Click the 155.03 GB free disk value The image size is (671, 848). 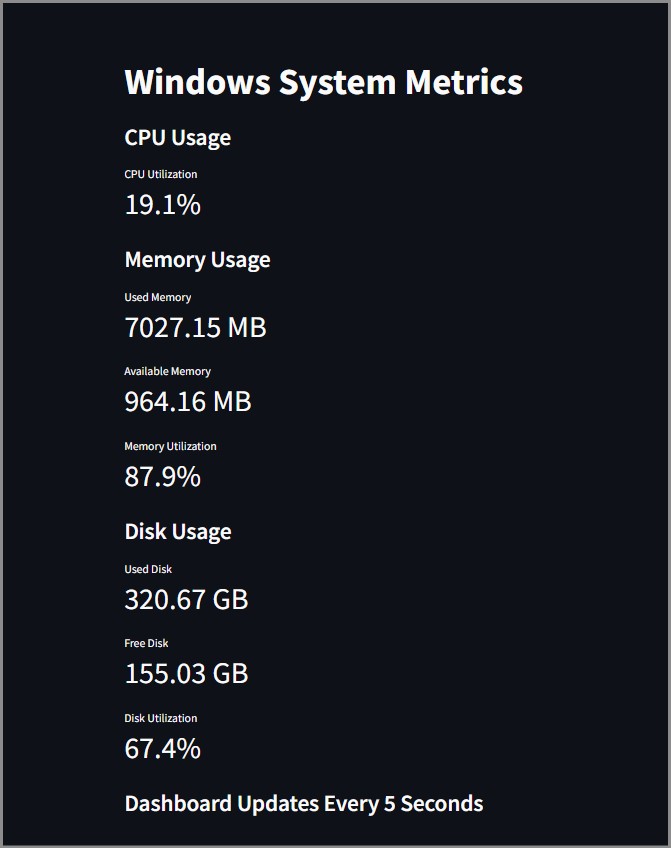186,674
